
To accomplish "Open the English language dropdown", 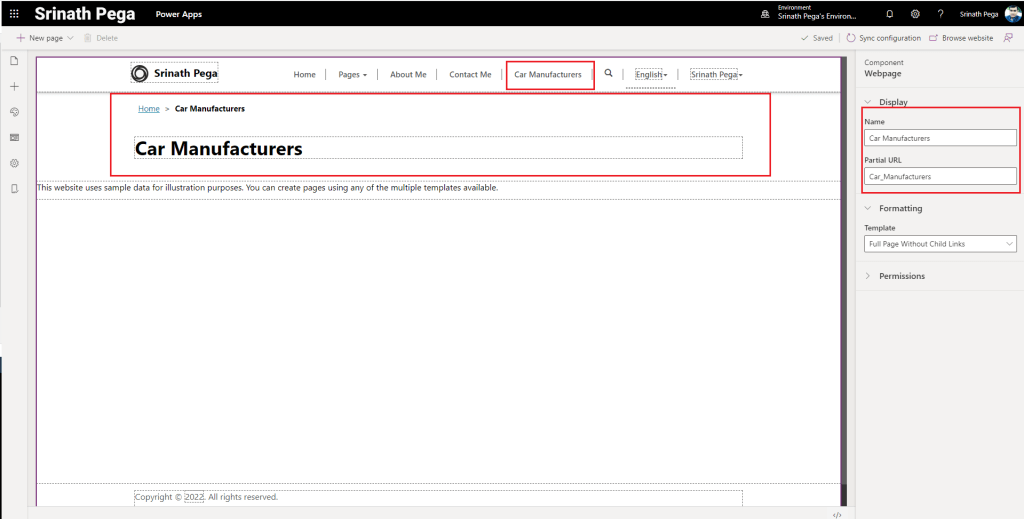I will coord(651,75).
